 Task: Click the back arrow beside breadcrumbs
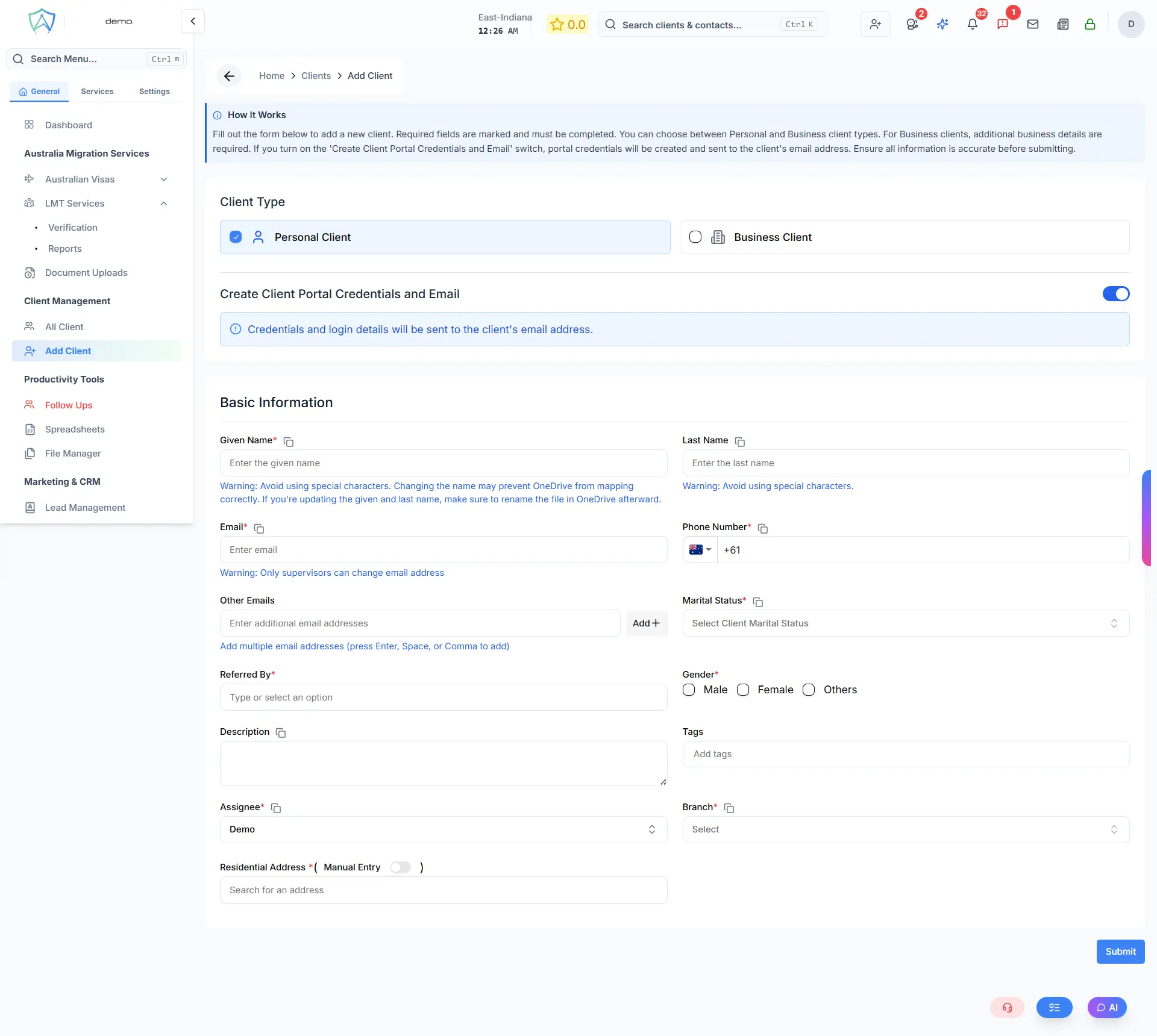pos(229,76)
